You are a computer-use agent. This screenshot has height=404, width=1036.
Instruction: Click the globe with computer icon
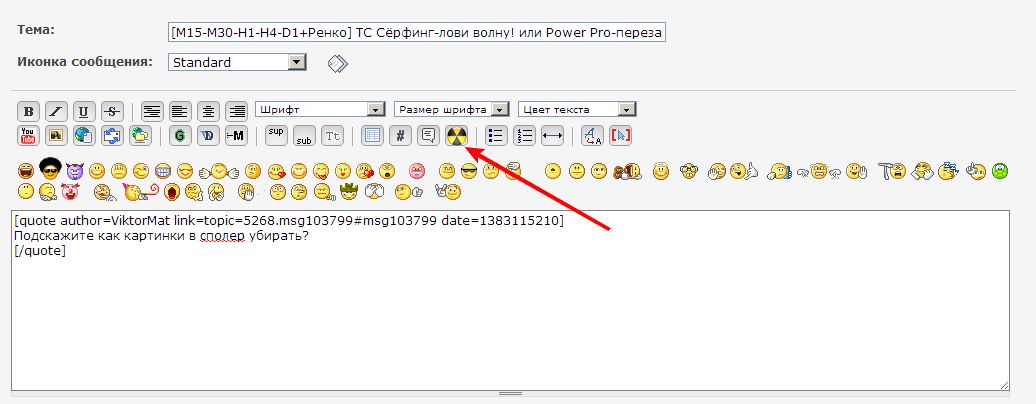141,136
